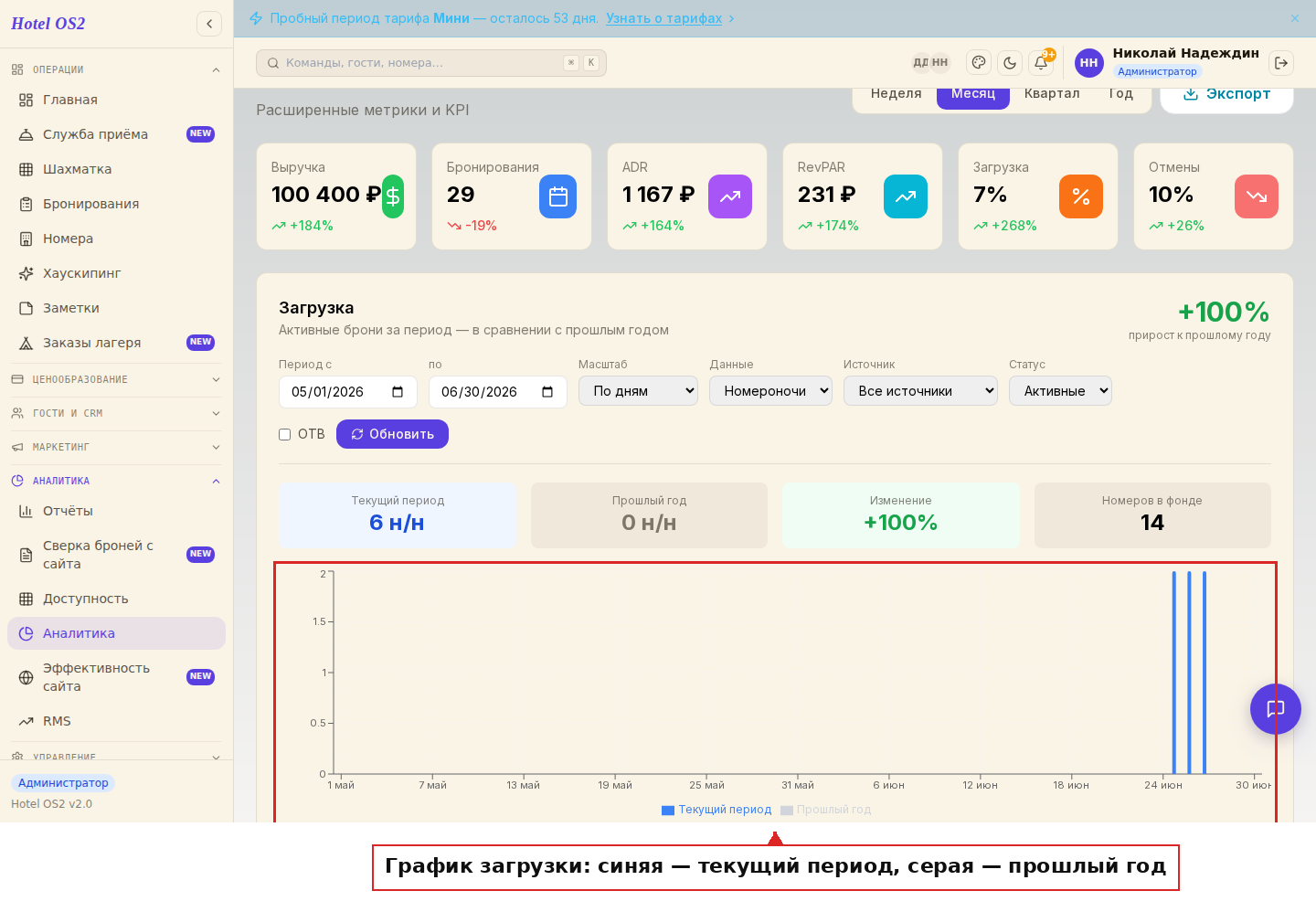The width and height of the screenshot is (1316, 912).
Task: Open Доступность in the sidebar
Action: [116, 599]
